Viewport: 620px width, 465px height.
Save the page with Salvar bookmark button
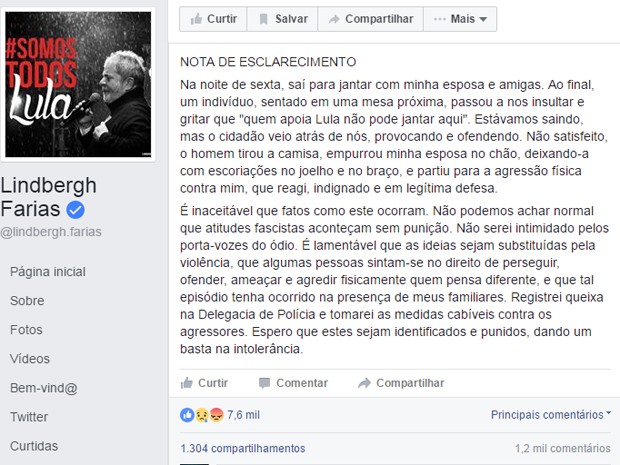[282, 19]
